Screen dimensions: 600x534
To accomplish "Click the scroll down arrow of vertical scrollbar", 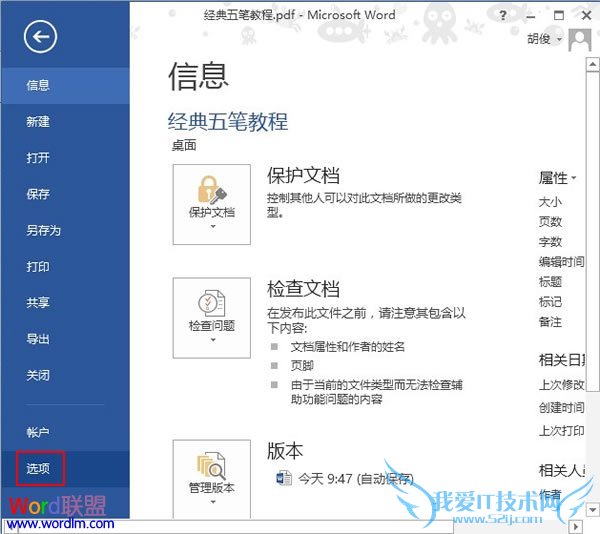I will (592, 510).
